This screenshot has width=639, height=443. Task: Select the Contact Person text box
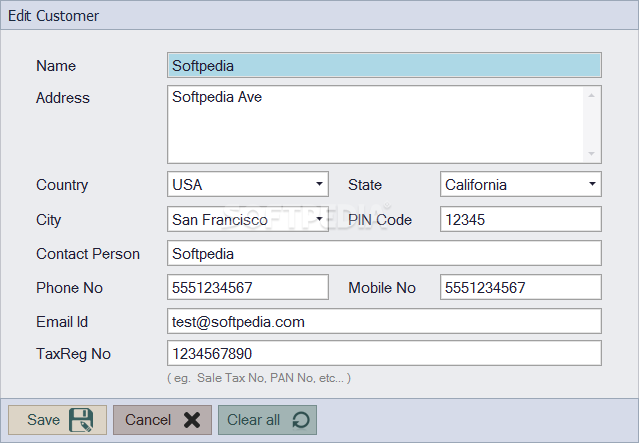tap(384, 254)
